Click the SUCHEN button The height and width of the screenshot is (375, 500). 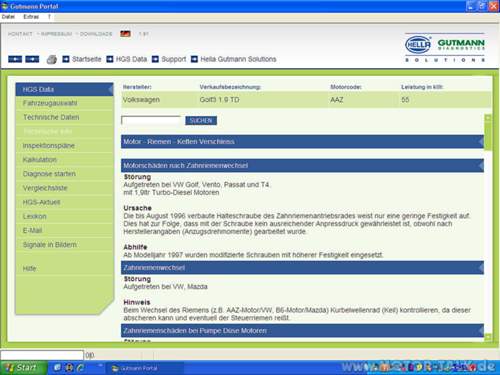coord(201,121)
